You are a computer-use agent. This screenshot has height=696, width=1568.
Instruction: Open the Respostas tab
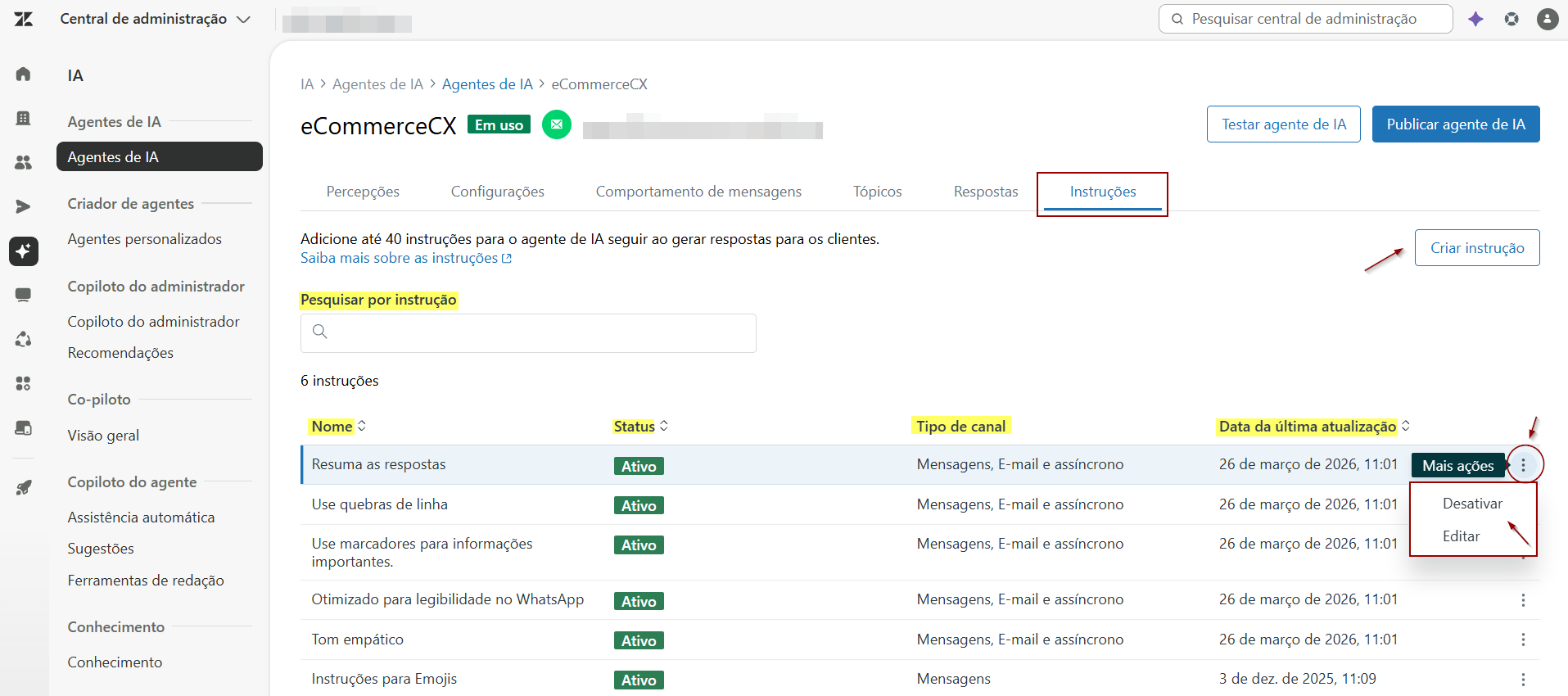click(x=986, y=192)
